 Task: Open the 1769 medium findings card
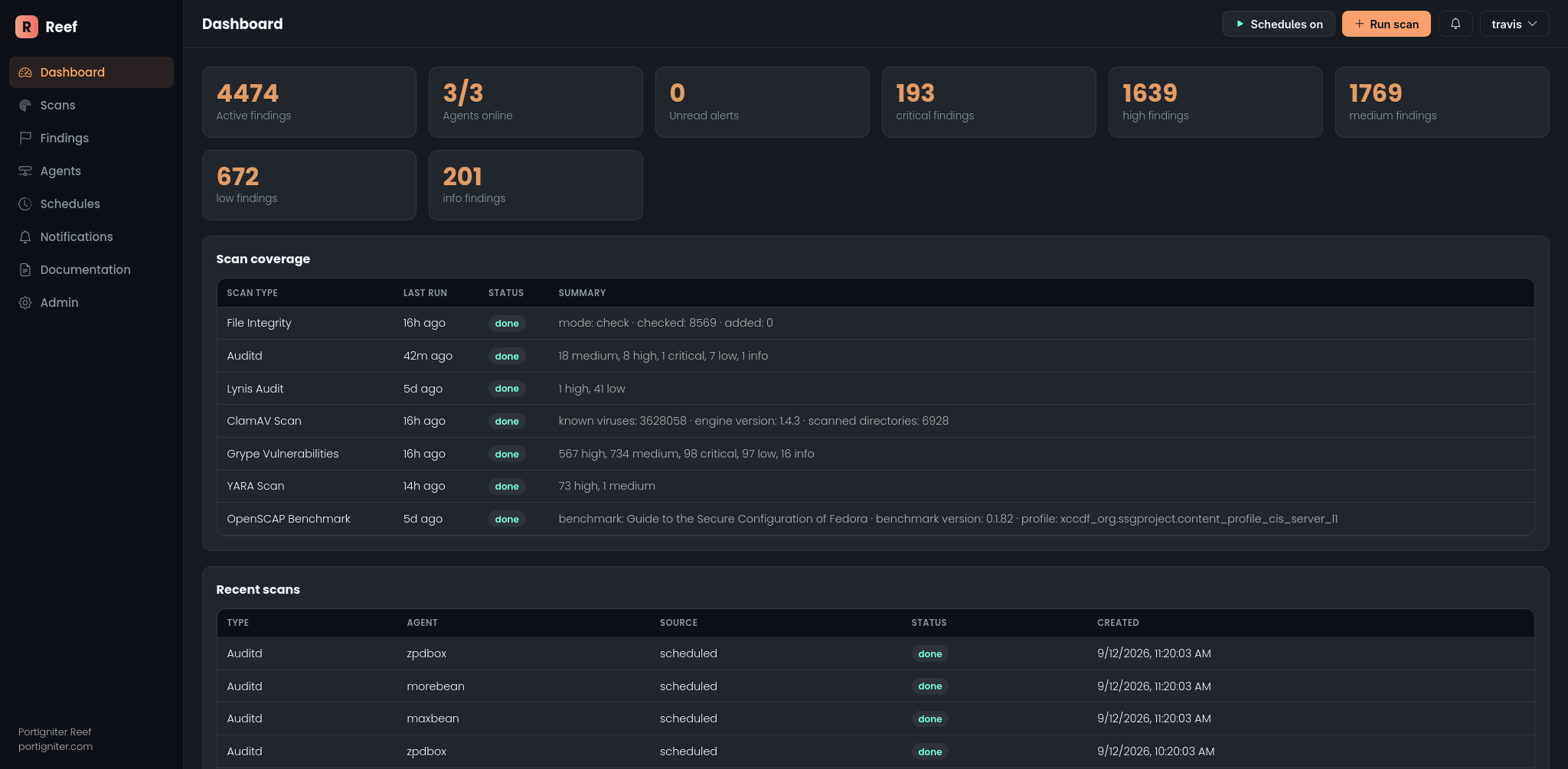(x=1442, y=102)
